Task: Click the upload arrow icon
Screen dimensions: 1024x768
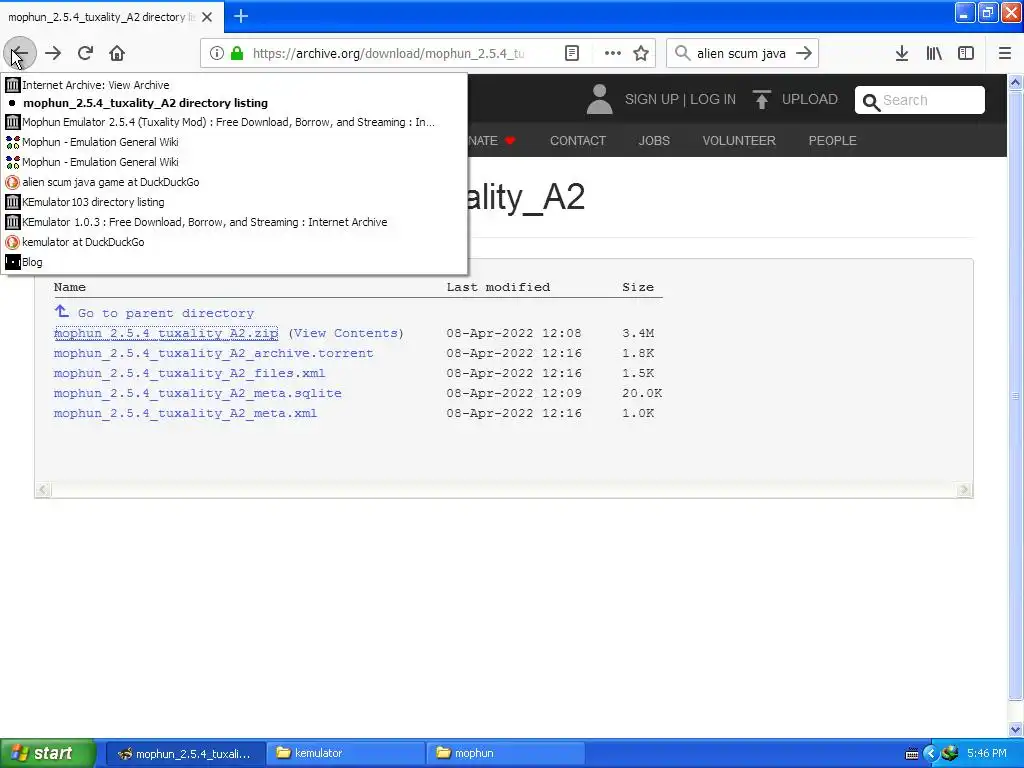Action: point(761,100)
